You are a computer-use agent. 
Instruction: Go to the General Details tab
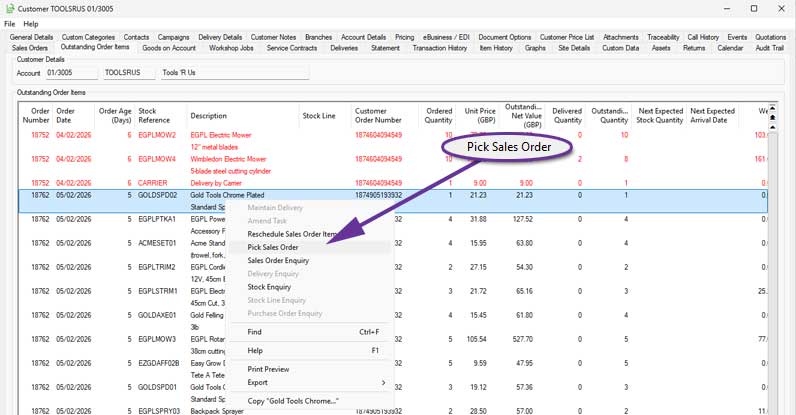pos(31,36)
